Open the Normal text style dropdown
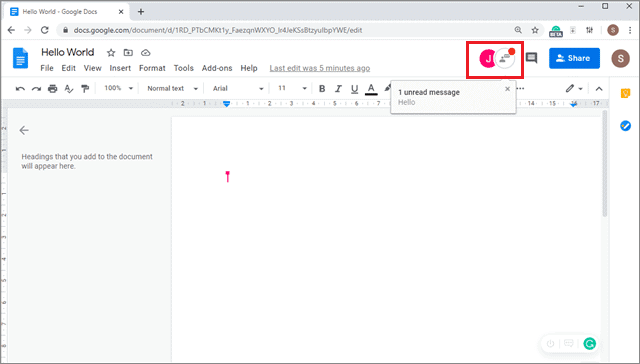640x364 pixels. click(172, 88)
